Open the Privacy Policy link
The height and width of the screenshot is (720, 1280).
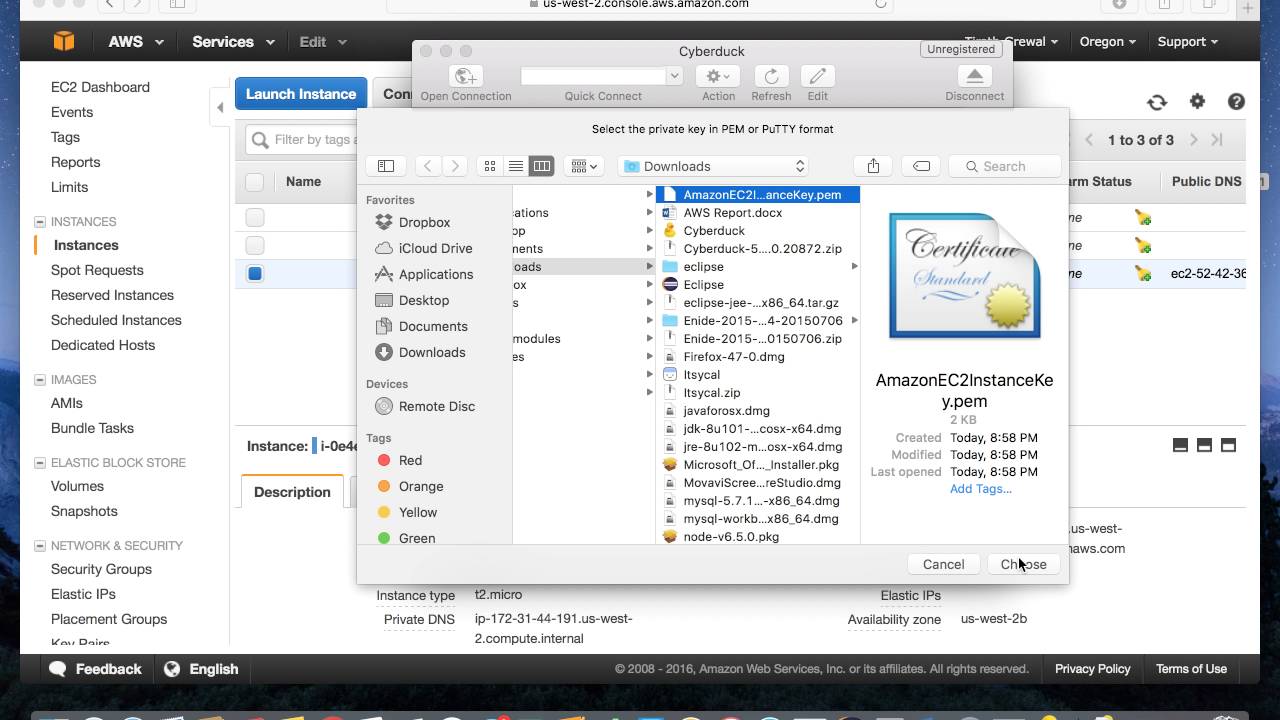1092,669
